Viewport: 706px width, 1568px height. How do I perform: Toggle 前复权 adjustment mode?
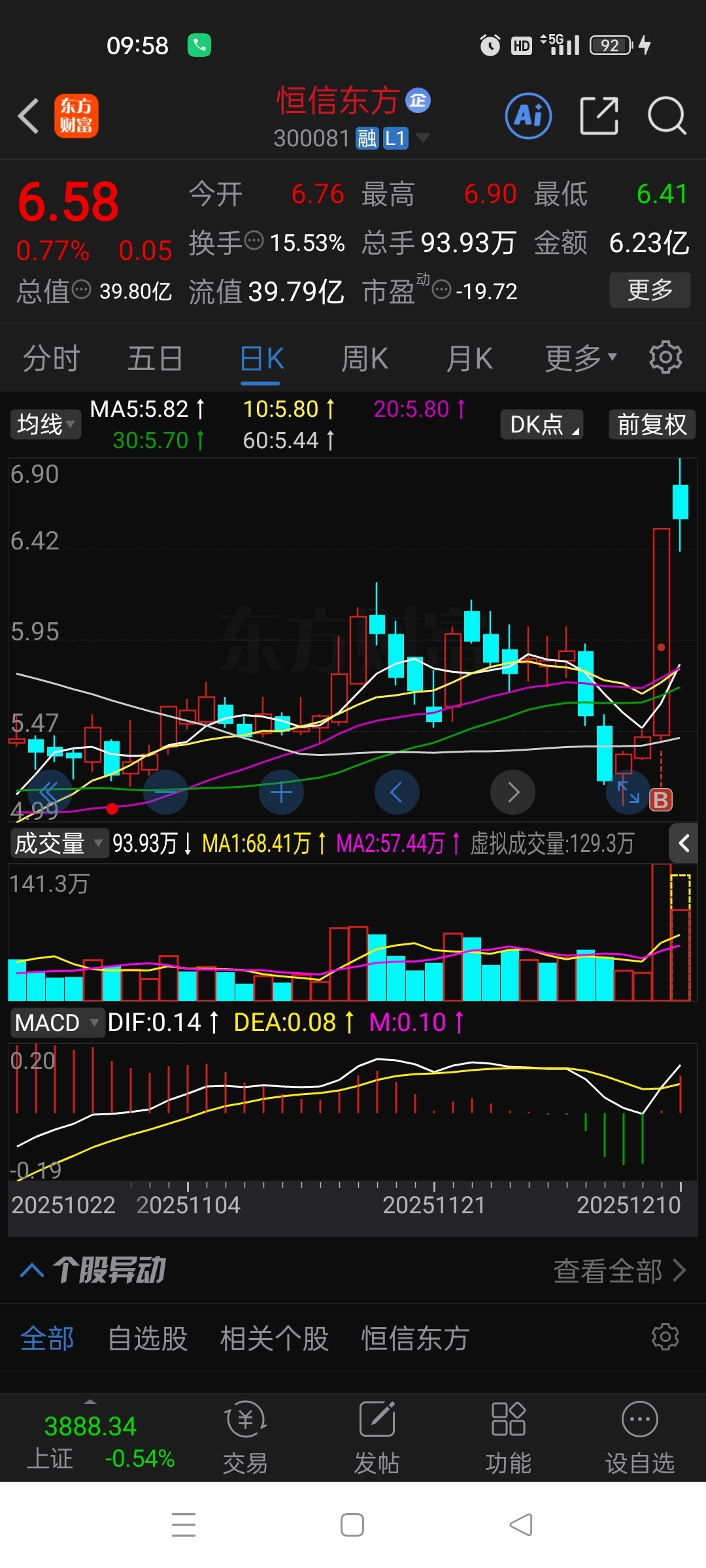click(652, 425)
